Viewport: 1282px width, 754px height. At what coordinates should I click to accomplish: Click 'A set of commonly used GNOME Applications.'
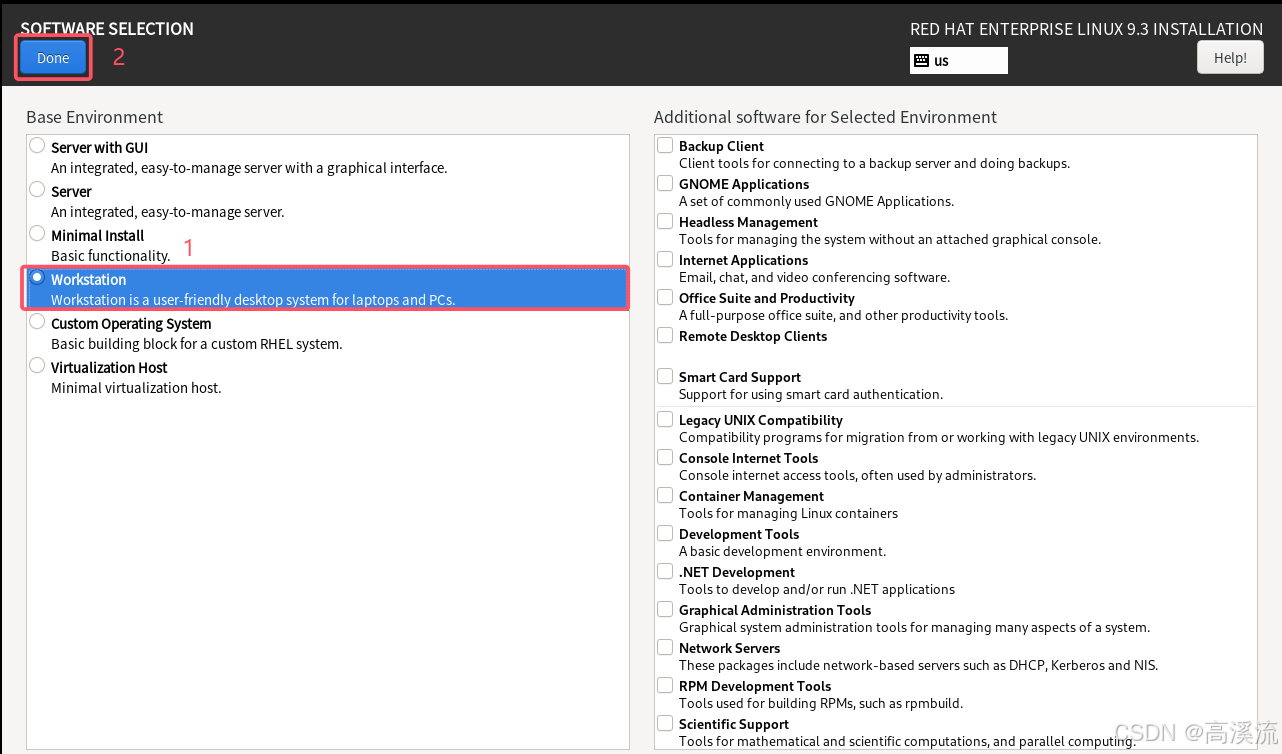tap(816, 202)
